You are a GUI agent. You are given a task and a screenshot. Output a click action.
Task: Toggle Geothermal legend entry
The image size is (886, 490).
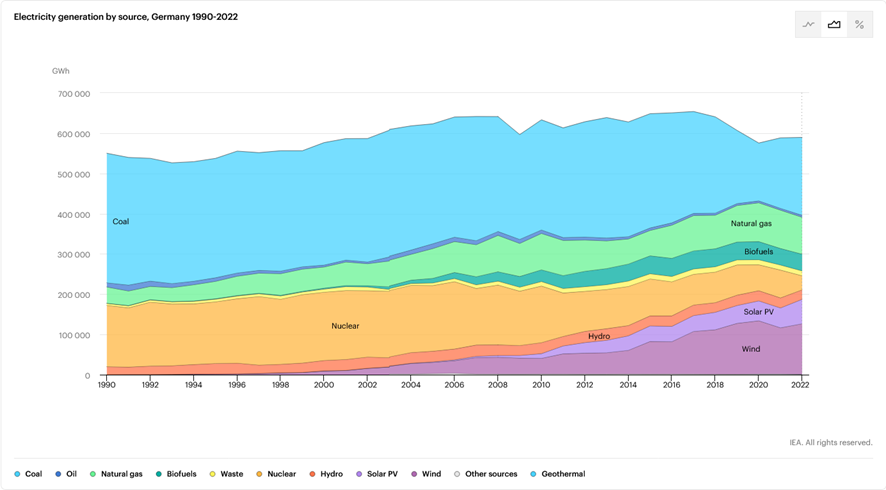point(558,474)
